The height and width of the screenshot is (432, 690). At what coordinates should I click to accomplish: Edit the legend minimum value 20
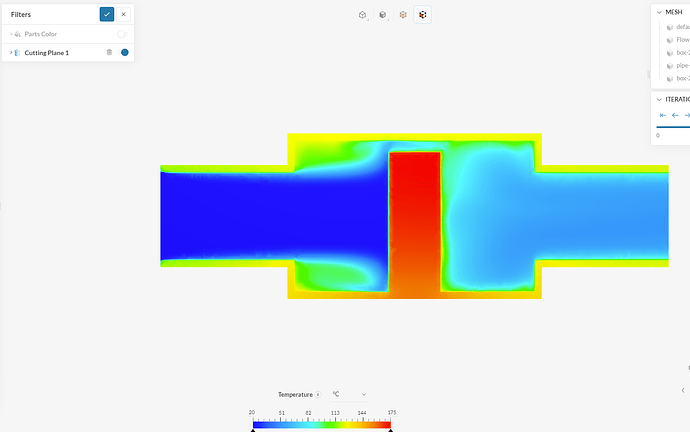[x=252, y=413]
